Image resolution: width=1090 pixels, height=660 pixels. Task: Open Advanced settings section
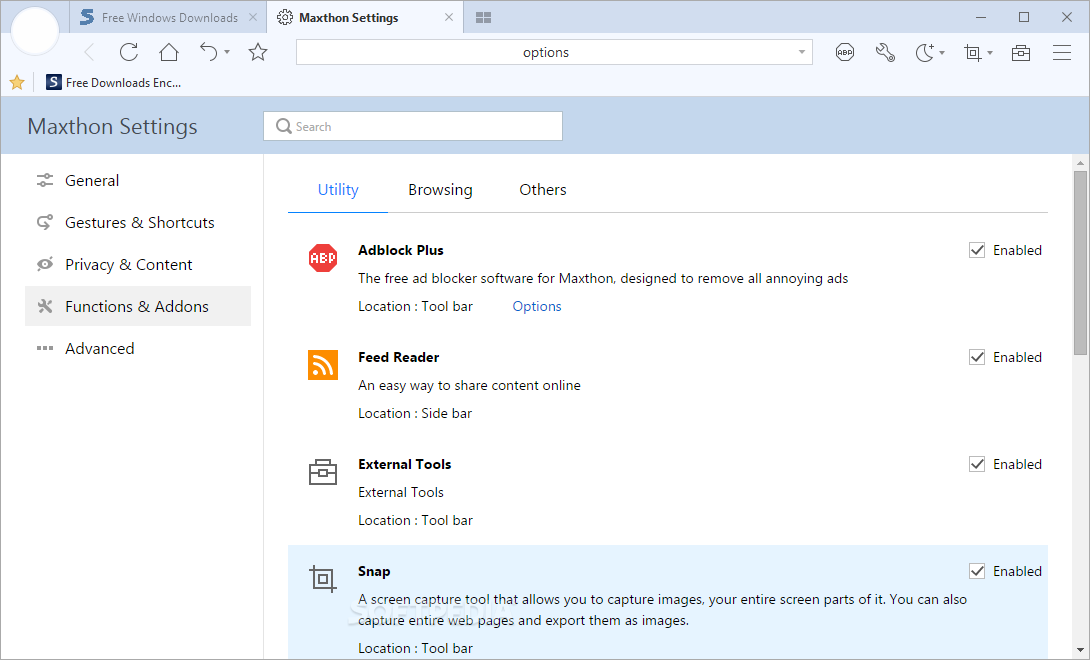[138, 348]
